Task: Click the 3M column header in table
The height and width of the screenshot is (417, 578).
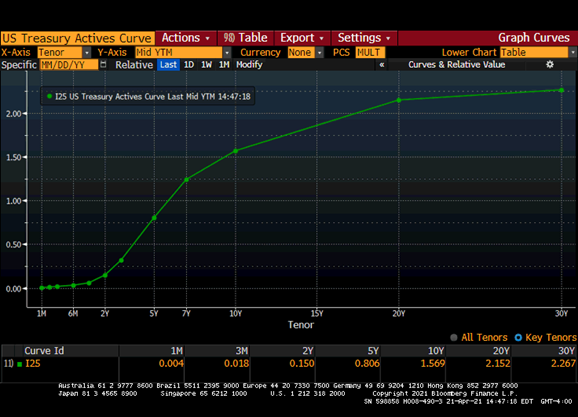Action: [x=241, y=351]
